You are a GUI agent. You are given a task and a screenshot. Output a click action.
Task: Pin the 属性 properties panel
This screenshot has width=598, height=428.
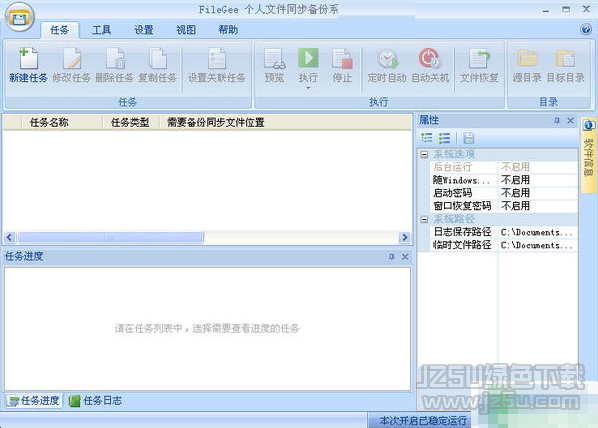click(x=557, y=121)
